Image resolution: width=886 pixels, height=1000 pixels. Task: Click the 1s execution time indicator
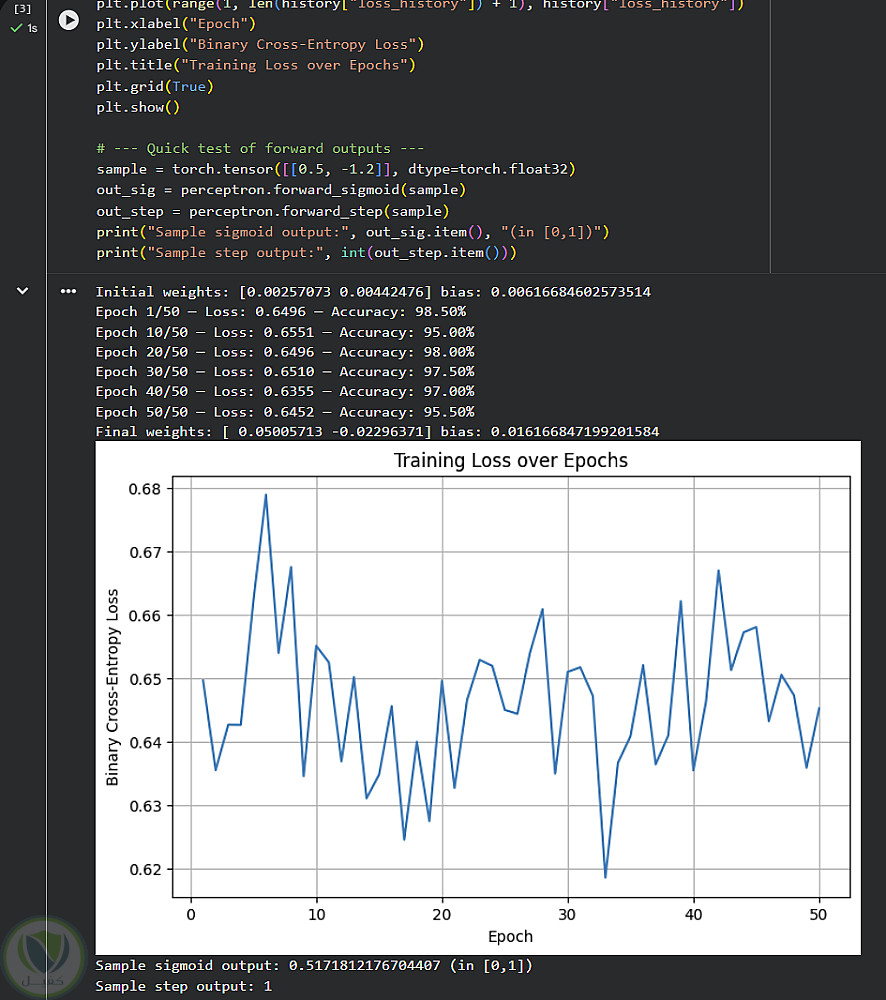32,28
